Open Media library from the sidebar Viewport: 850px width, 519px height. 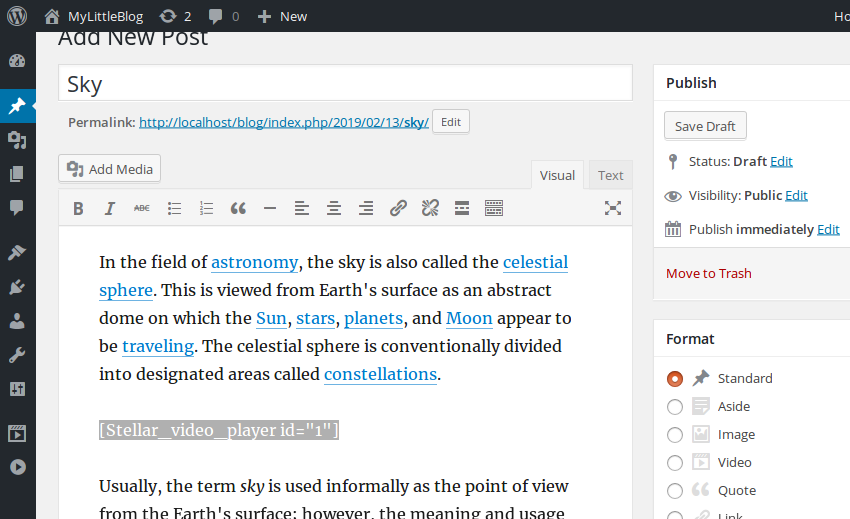(x=17, y=140)
